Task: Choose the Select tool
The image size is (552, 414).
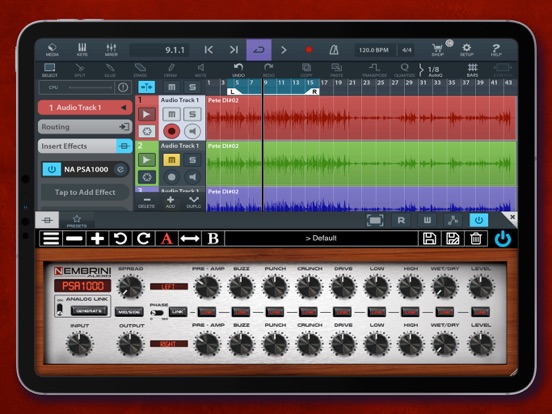Action: point(50,70)
